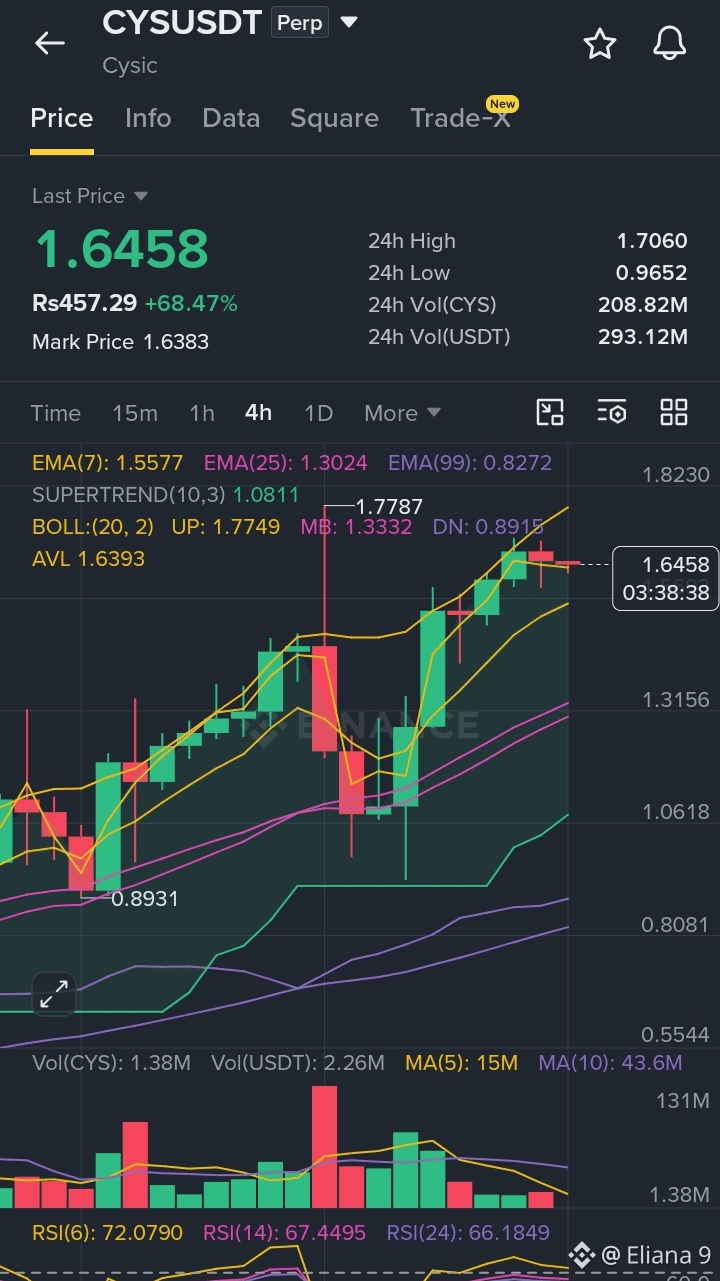Tap the EMA(25): 1.3024 indicator label
Viewport: 720px width, 1281px height.
(286, 463)
